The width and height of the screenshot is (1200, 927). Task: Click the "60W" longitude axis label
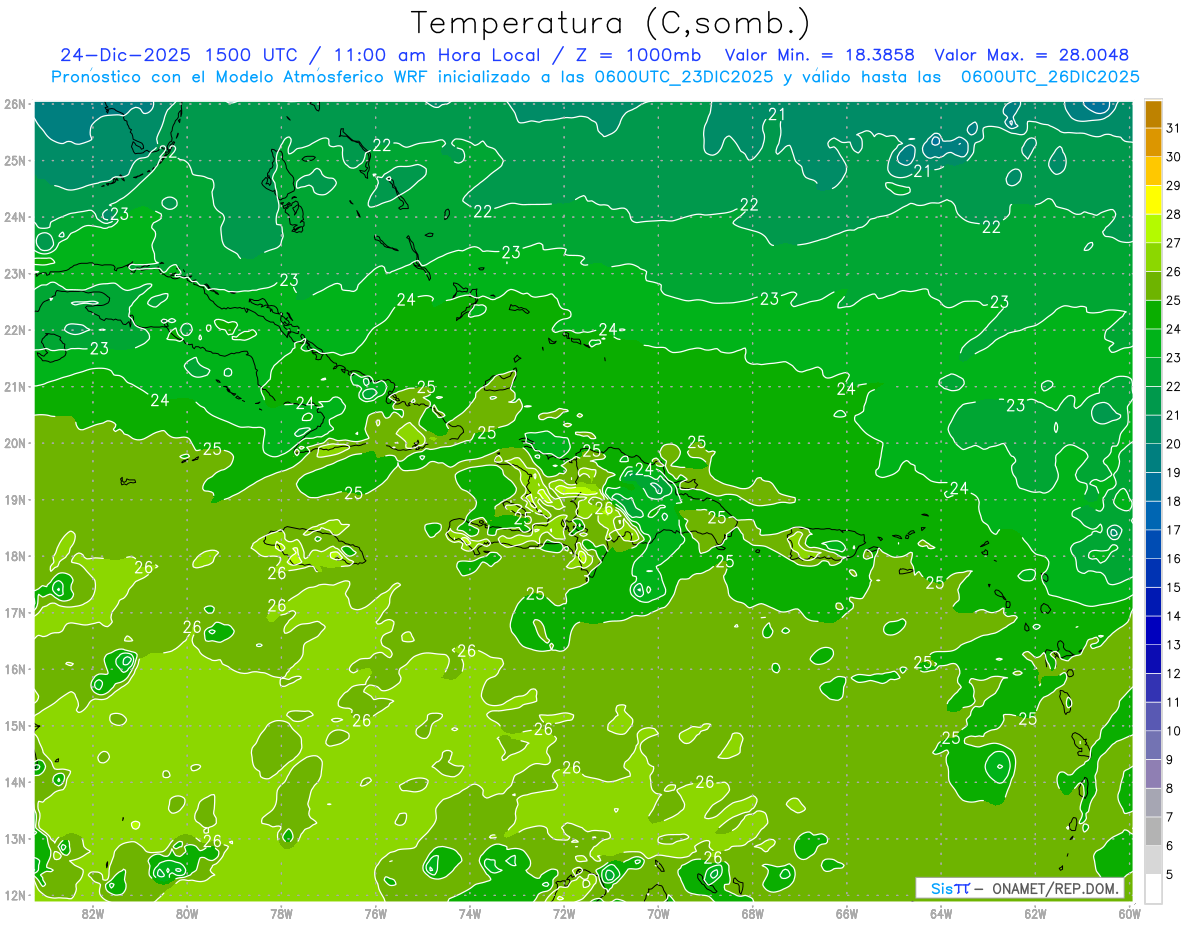pyautogui.click(x=1129, y=913)
